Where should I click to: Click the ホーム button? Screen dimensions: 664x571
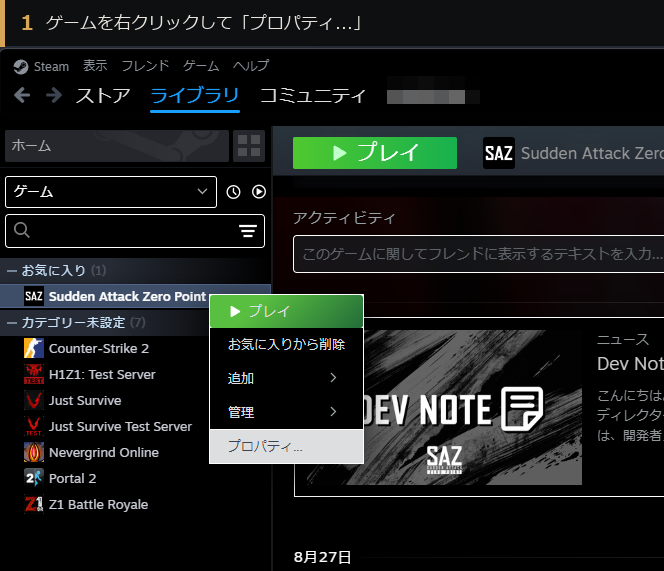[x=117, y=146]
